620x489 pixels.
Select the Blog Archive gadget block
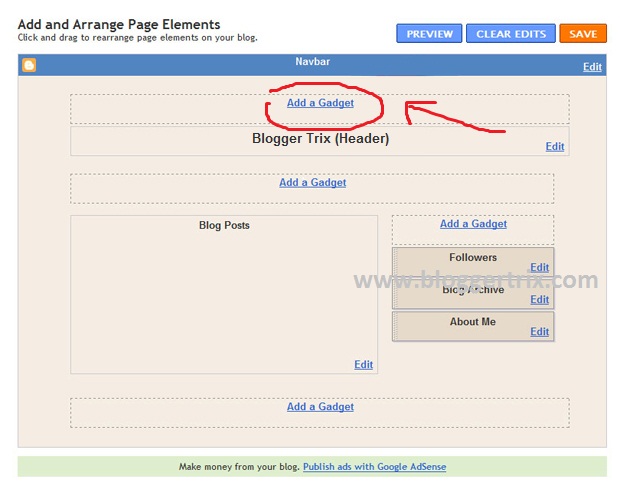[x=473, y=294]
